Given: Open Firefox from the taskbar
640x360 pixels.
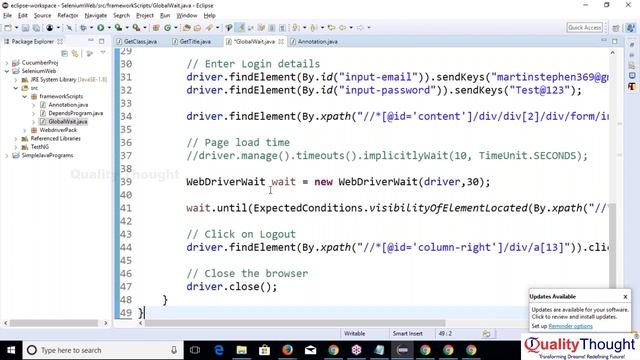Looking at the screenshot, I should coord(287,350).
